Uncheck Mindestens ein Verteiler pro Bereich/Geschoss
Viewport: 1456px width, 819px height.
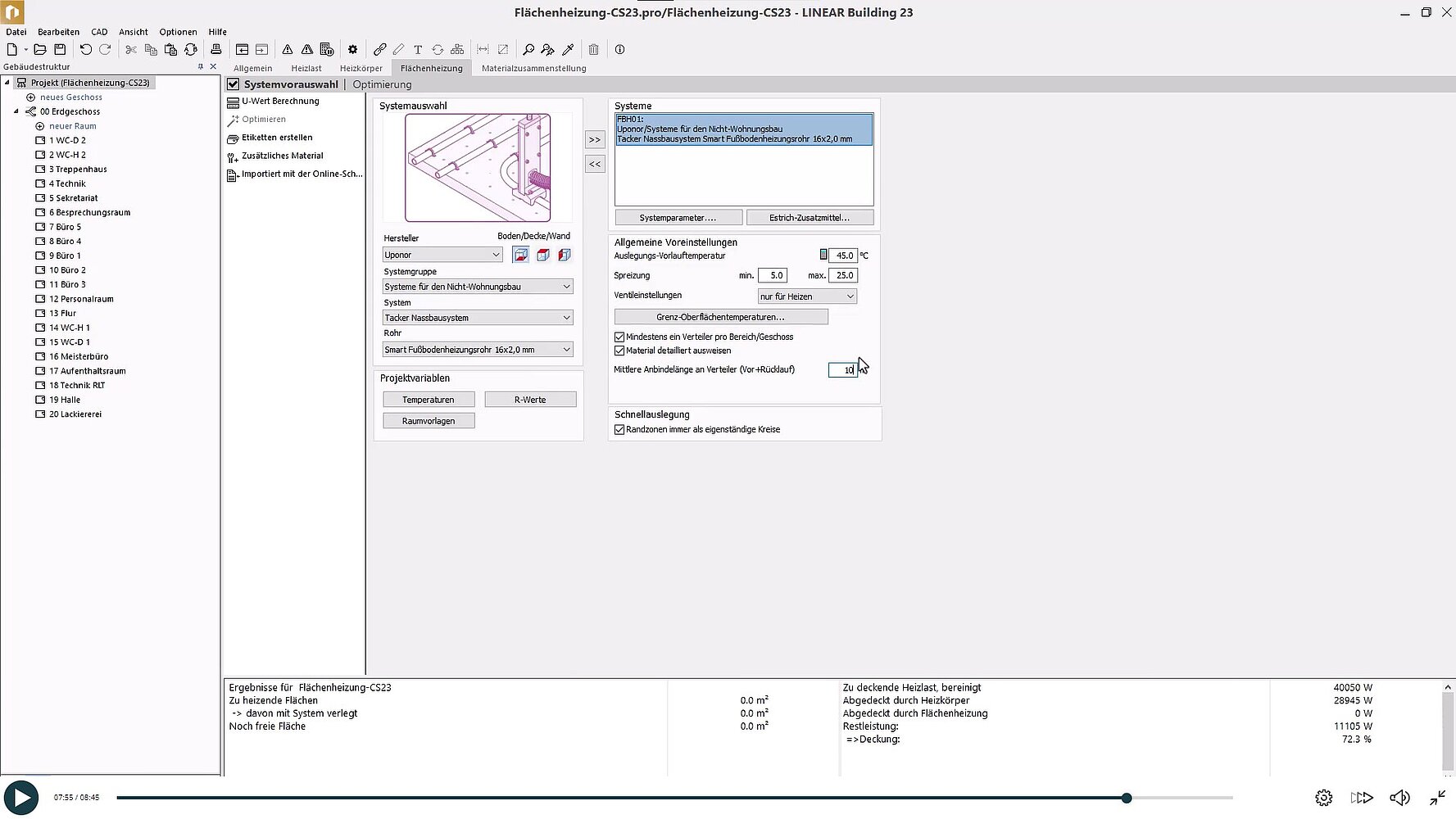click(x=619, y=337)
